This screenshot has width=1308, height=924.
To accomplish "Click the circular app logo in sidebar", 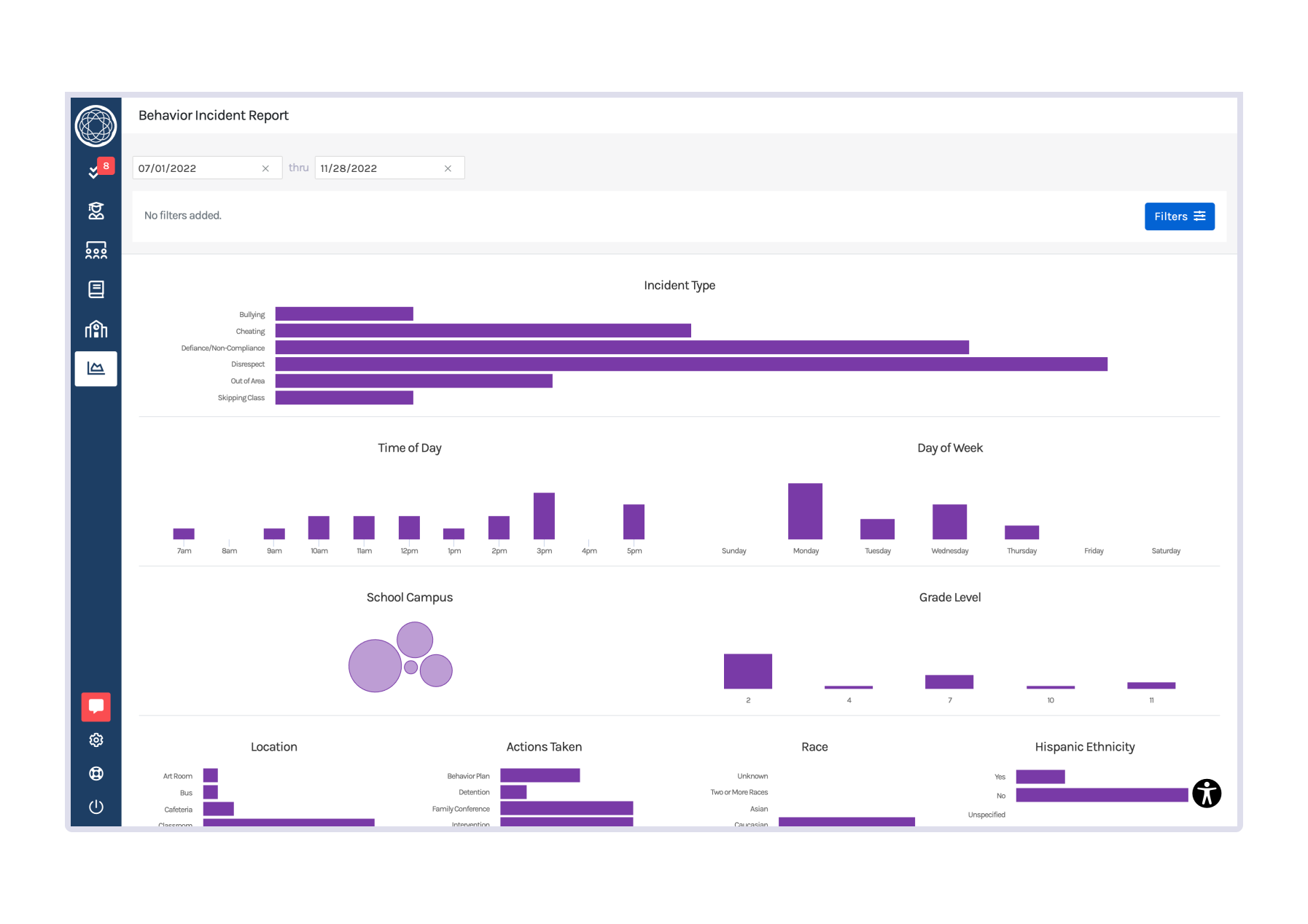I will coord(96,125).
